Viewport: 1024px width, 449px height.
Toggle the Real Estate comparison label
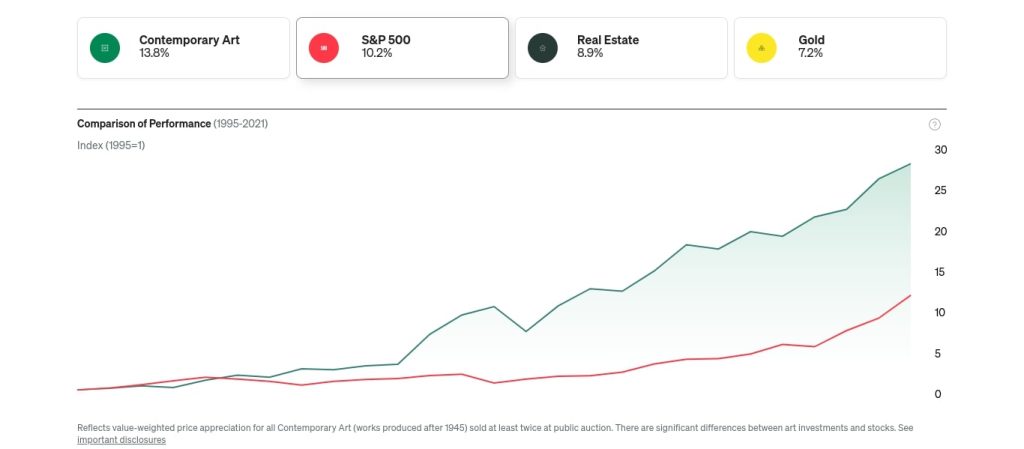click(x=607, y=40)
